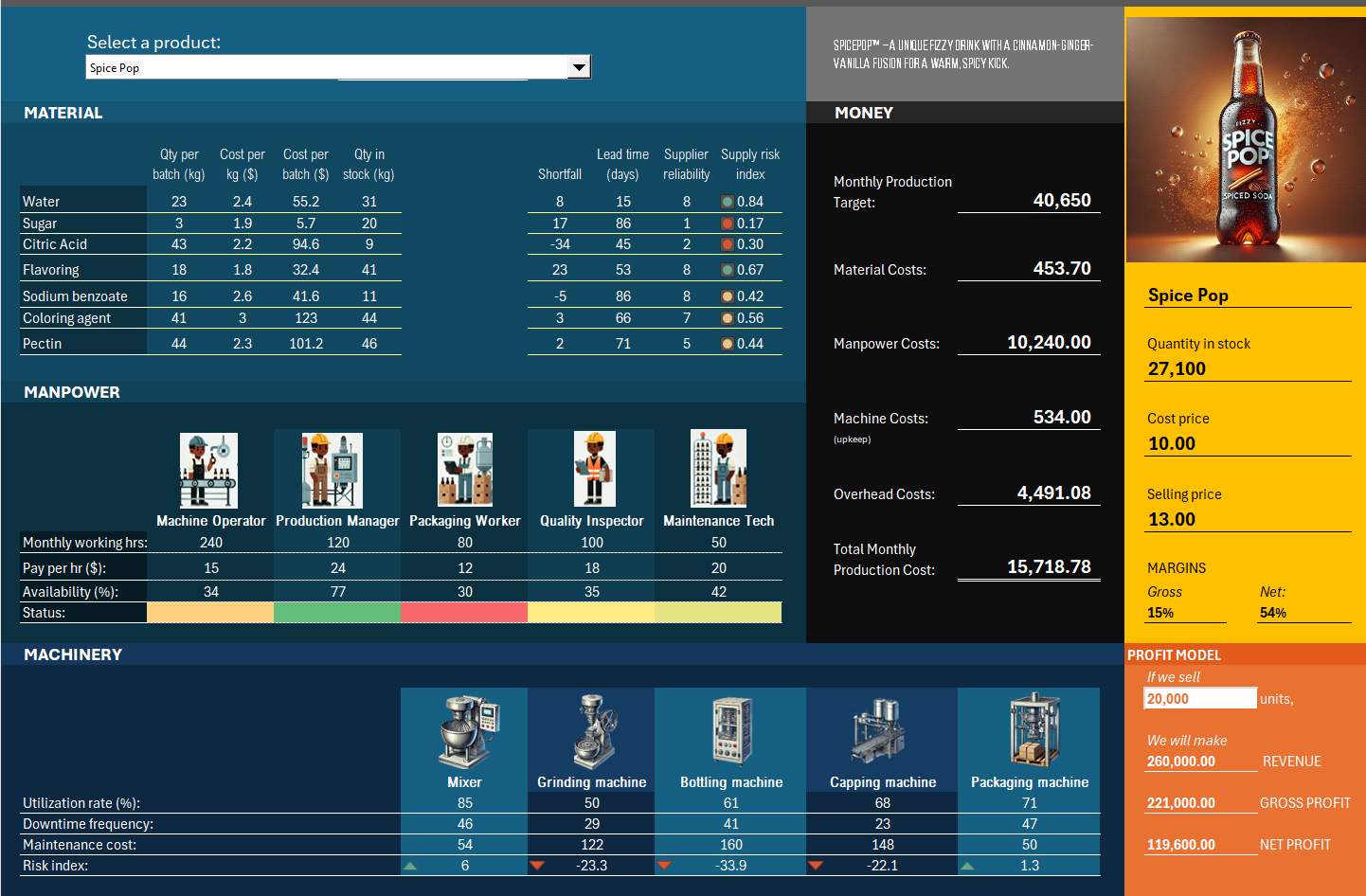Click the revenue value 260,000.00
This screenshot has width=1366, height=896.
[x=1181, y=762]
